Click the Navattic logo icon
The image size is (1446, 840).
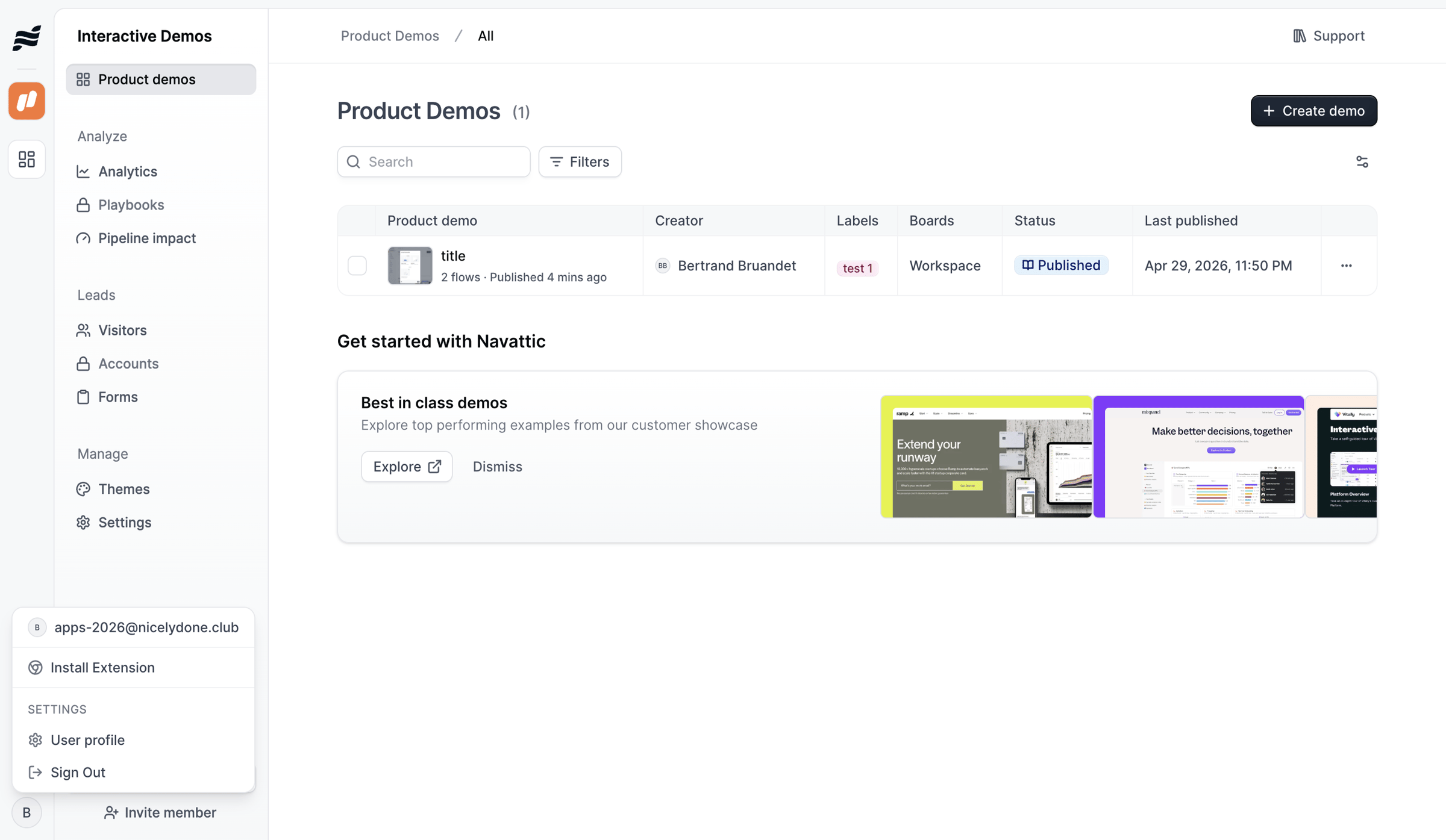point(27,37)
